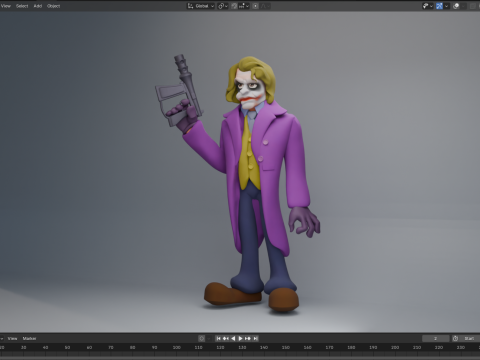480x360 pixels.
Task: Open the Object menu
Action: click(53, 6)
